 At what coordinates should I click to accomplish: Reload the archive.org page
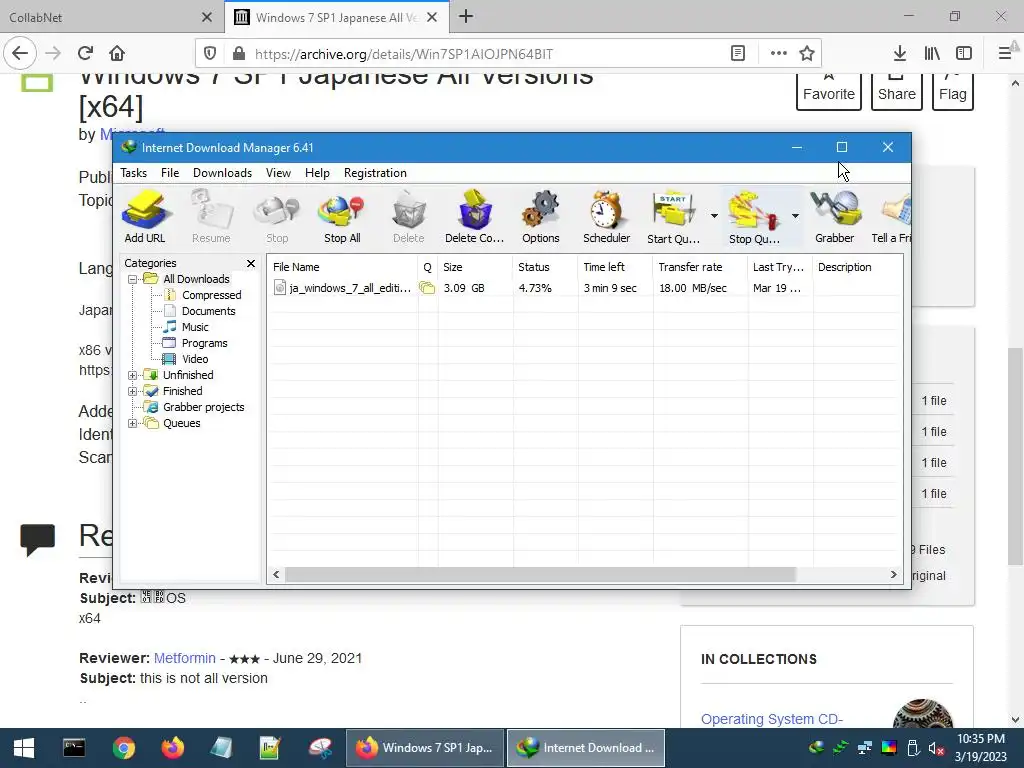click(85, 54)
